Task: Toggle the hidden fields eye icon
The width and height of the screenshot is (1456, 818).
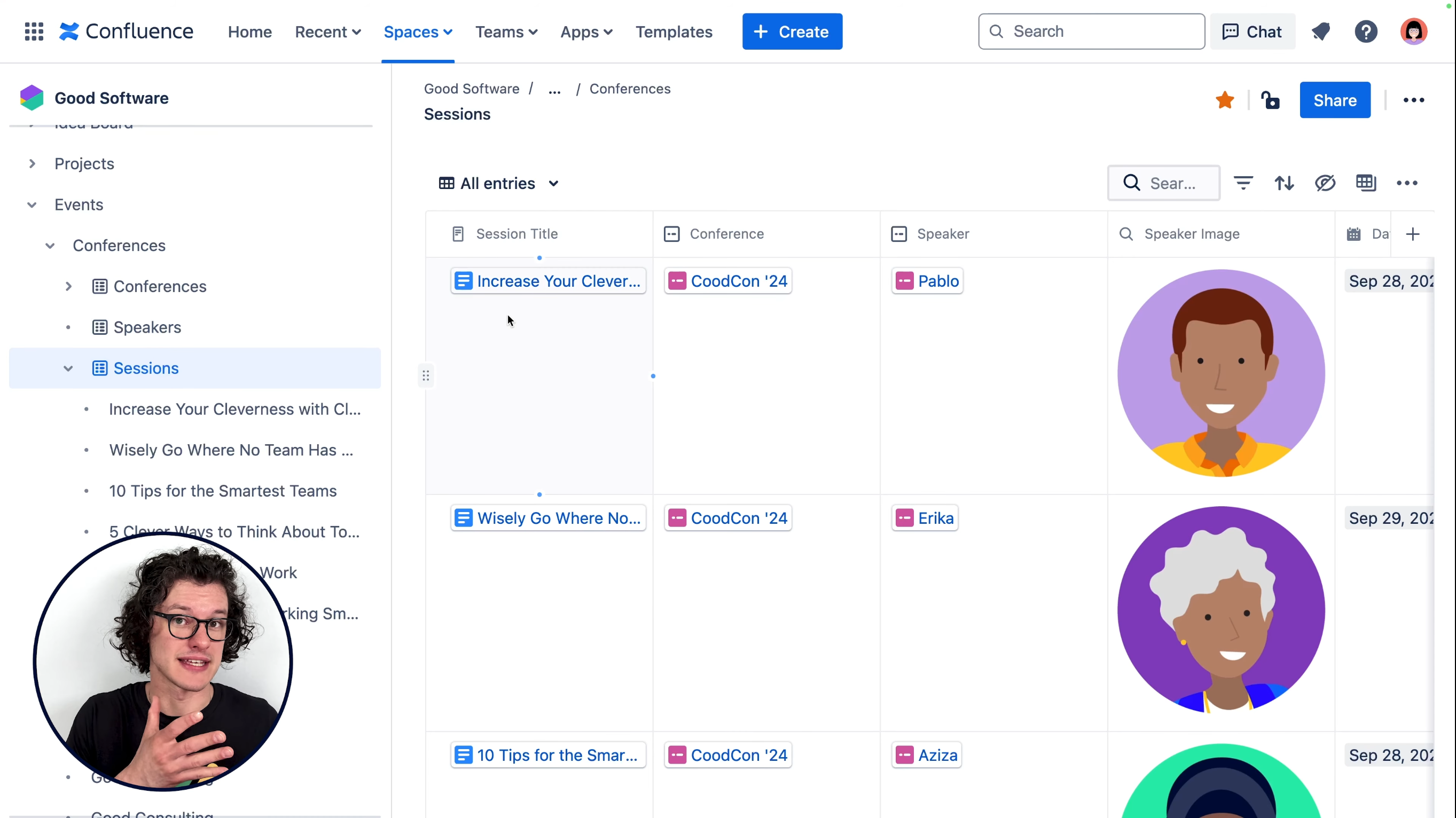Action: [1326, 183]
